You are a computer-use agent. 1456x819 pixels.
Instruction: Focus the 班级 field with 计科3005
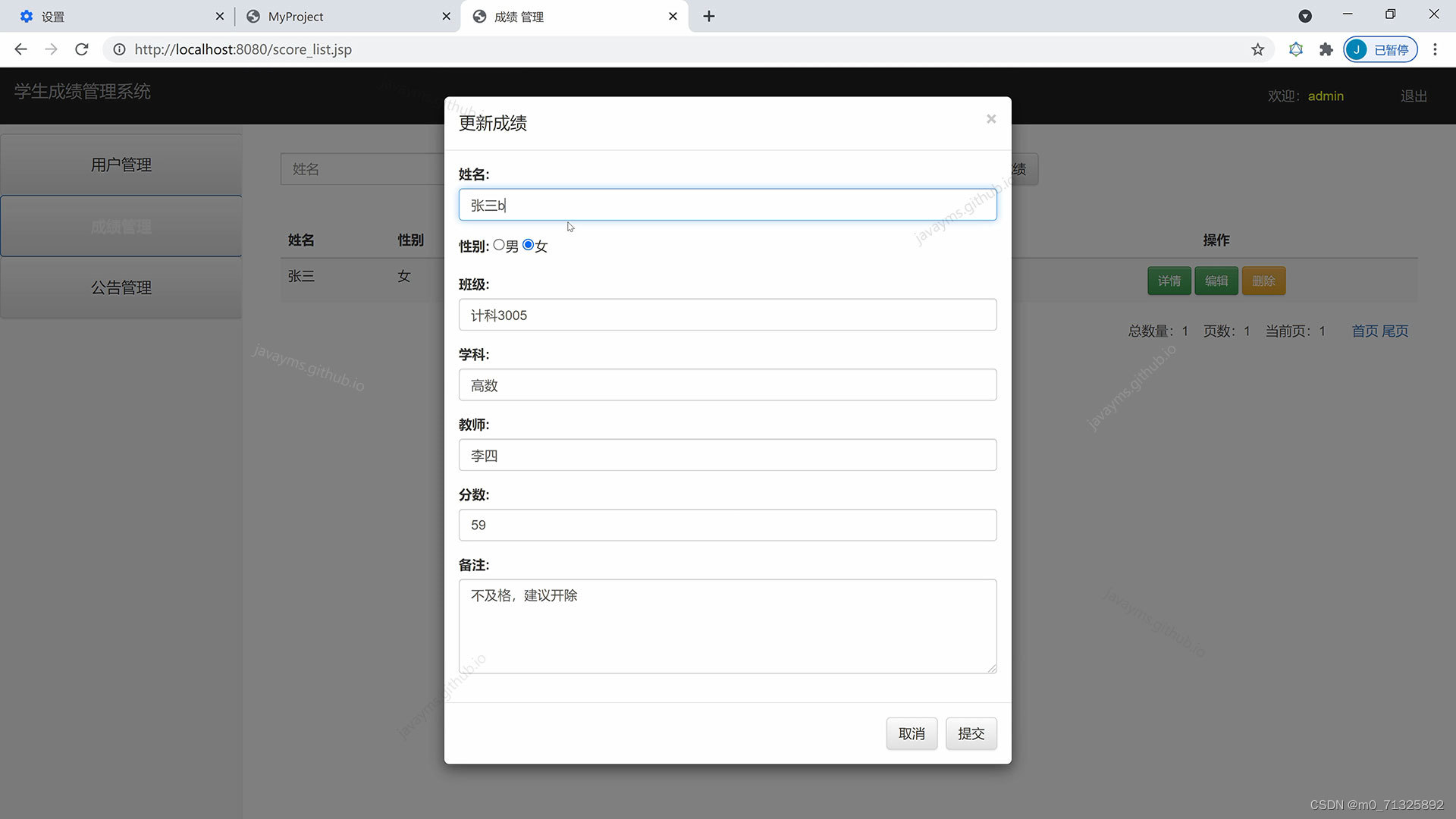[727, 315]
